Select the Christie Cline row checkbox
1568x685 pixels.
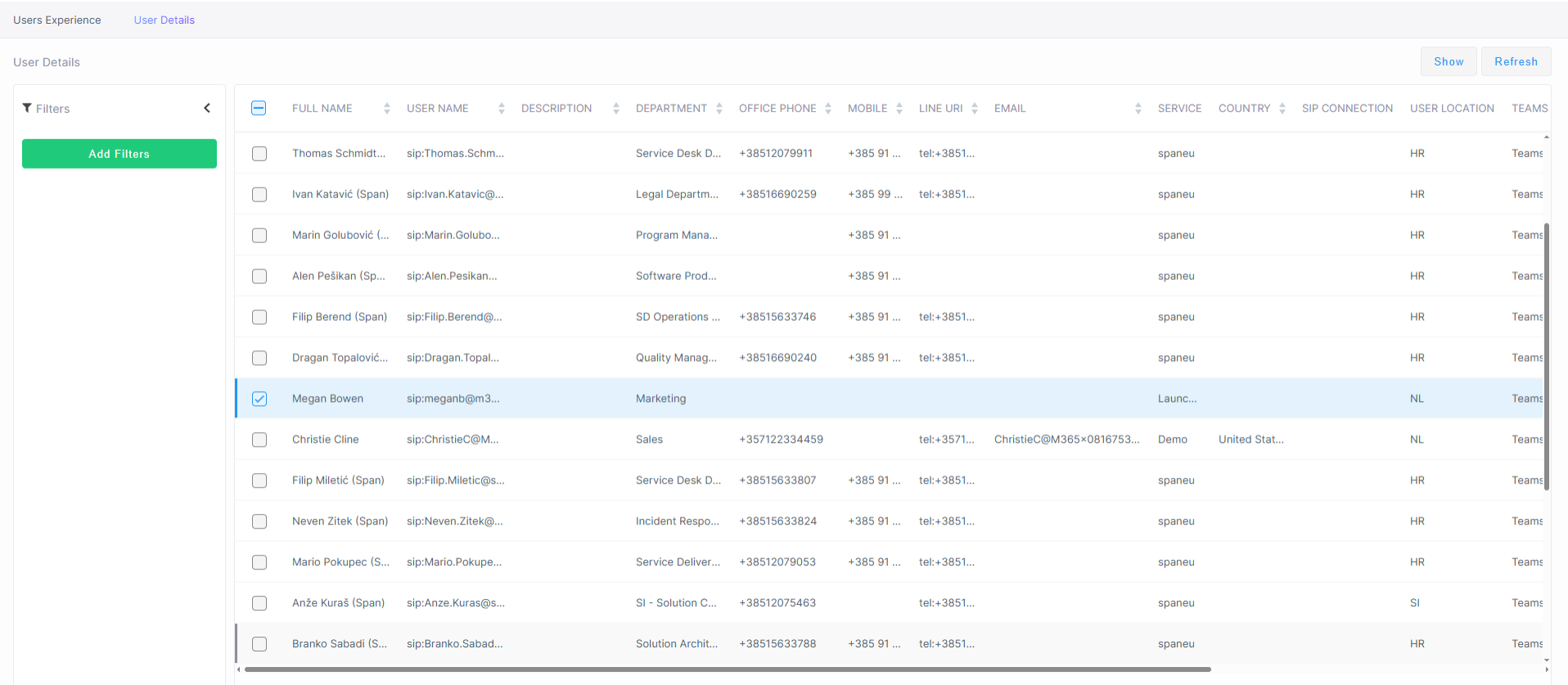click(259, 439)
